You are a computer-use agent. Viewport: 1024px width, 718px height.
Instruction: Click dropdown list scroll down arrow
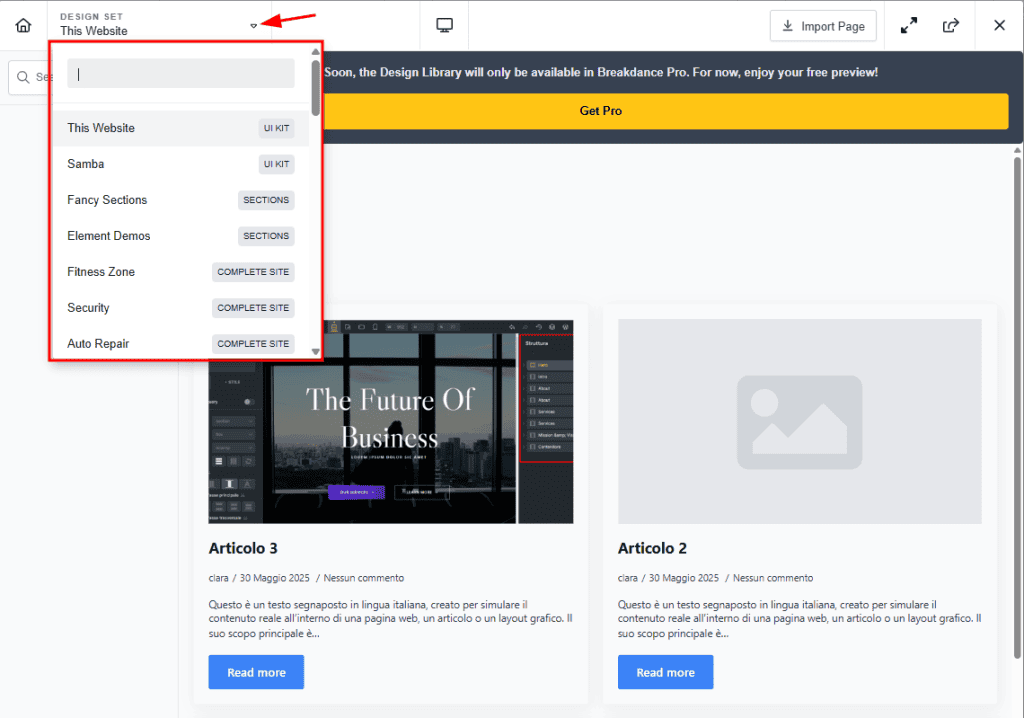[x=315, y=351]
